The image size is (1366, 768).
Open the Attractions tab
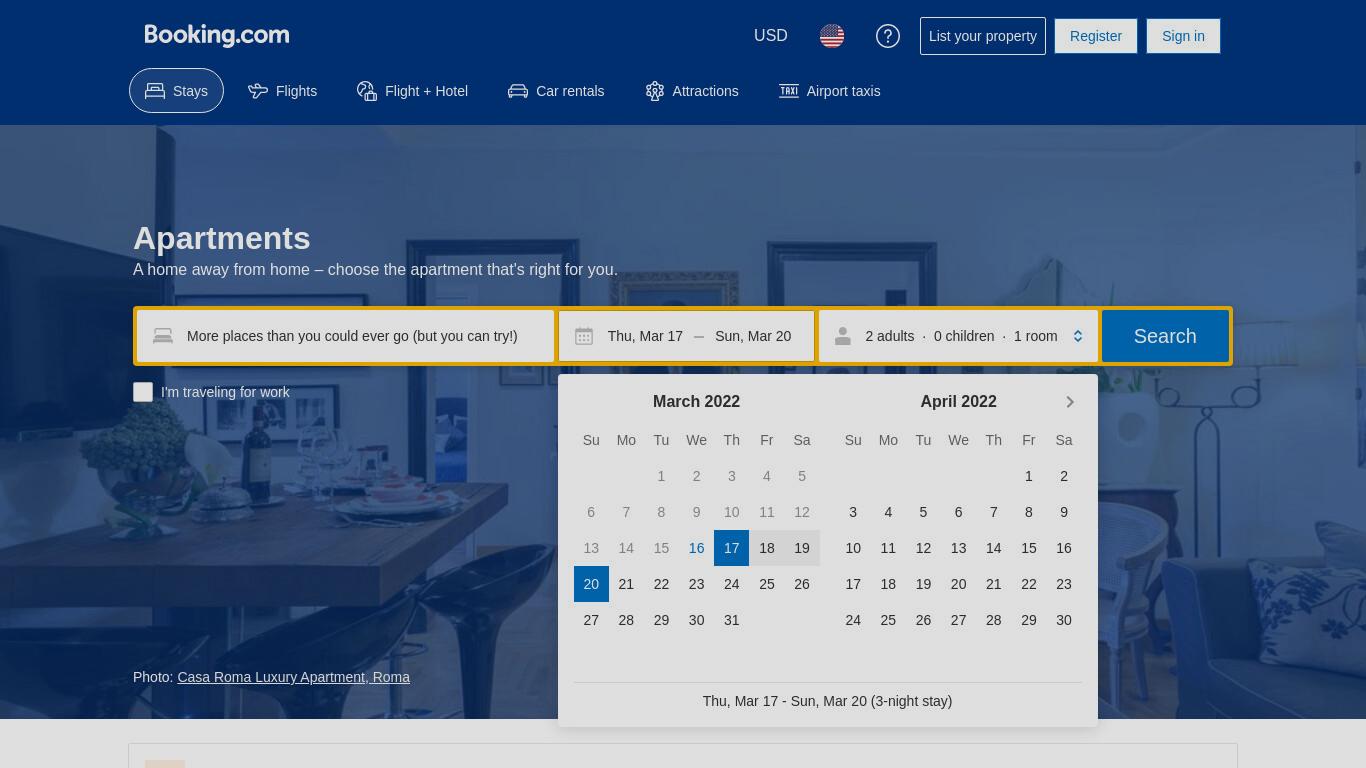pyautogui.click(x=692, y=91)
